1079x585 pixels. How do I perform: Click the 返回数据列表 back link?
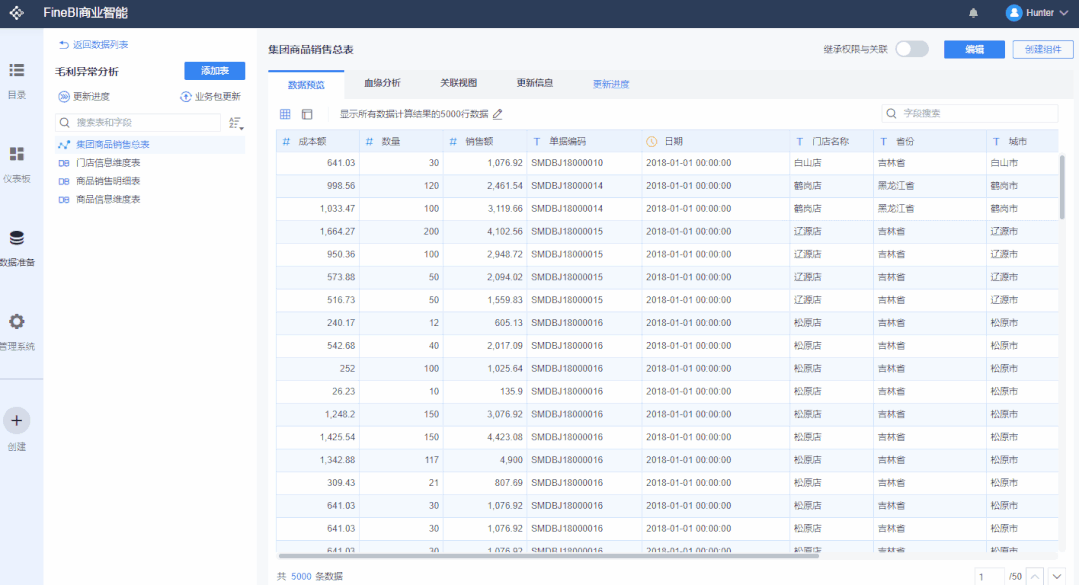pyautogui.click(x=94, y=45)
